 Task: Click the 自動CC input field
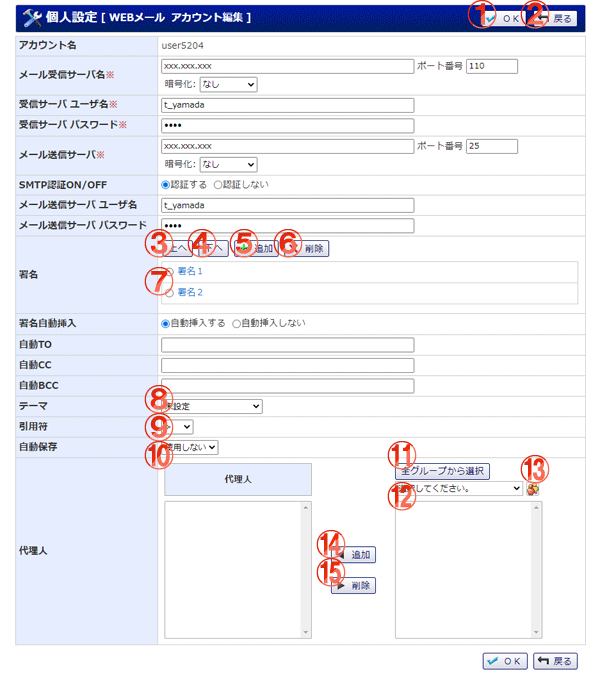[287, 365]
